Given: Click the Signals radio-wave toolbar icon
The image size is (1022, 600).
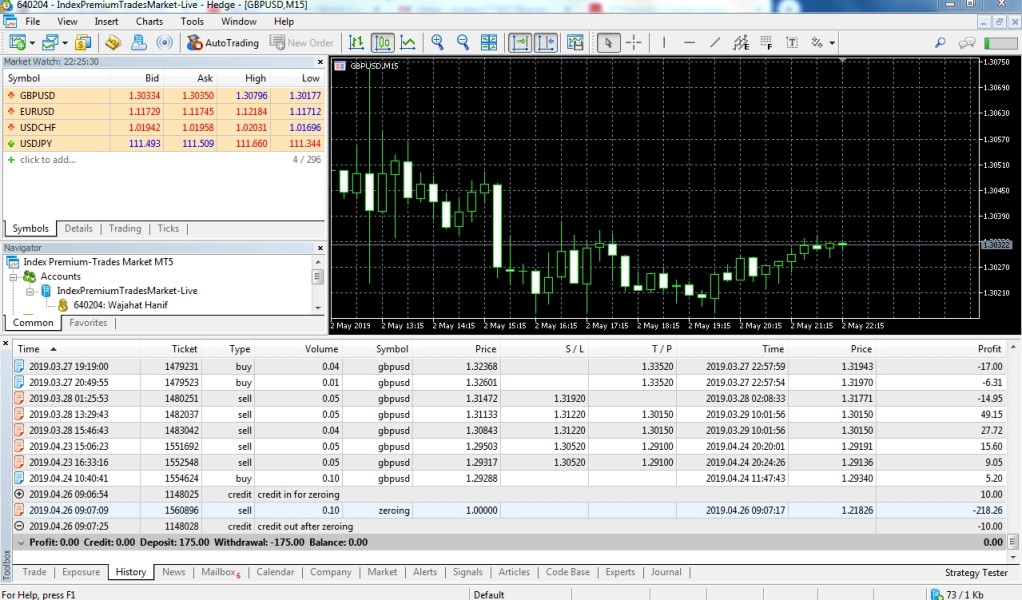Looking at the screenshot, I should (x=165, y=43).
